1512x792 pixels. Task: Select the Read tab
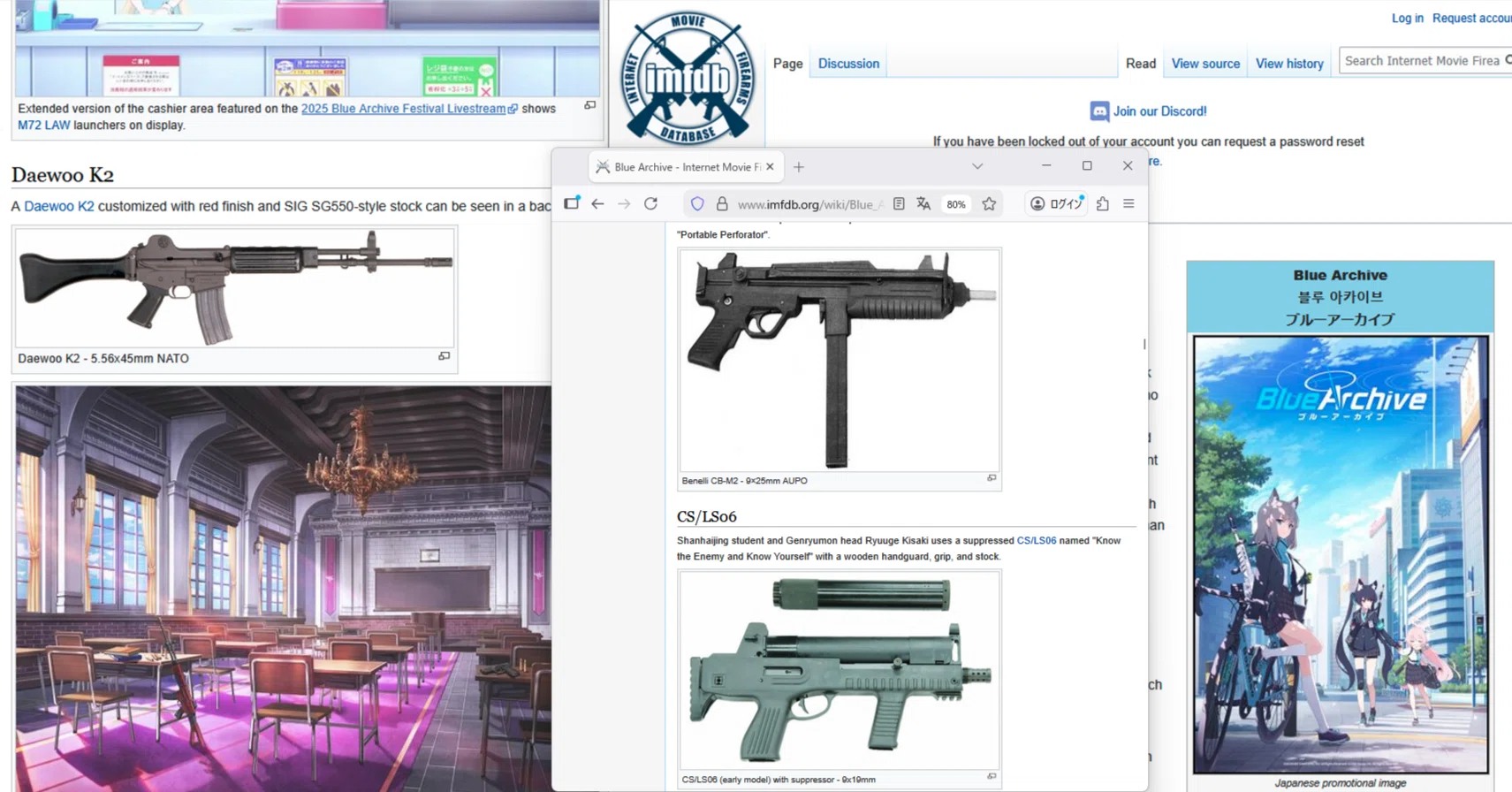pyautogui.click(x=1140, y=64)
